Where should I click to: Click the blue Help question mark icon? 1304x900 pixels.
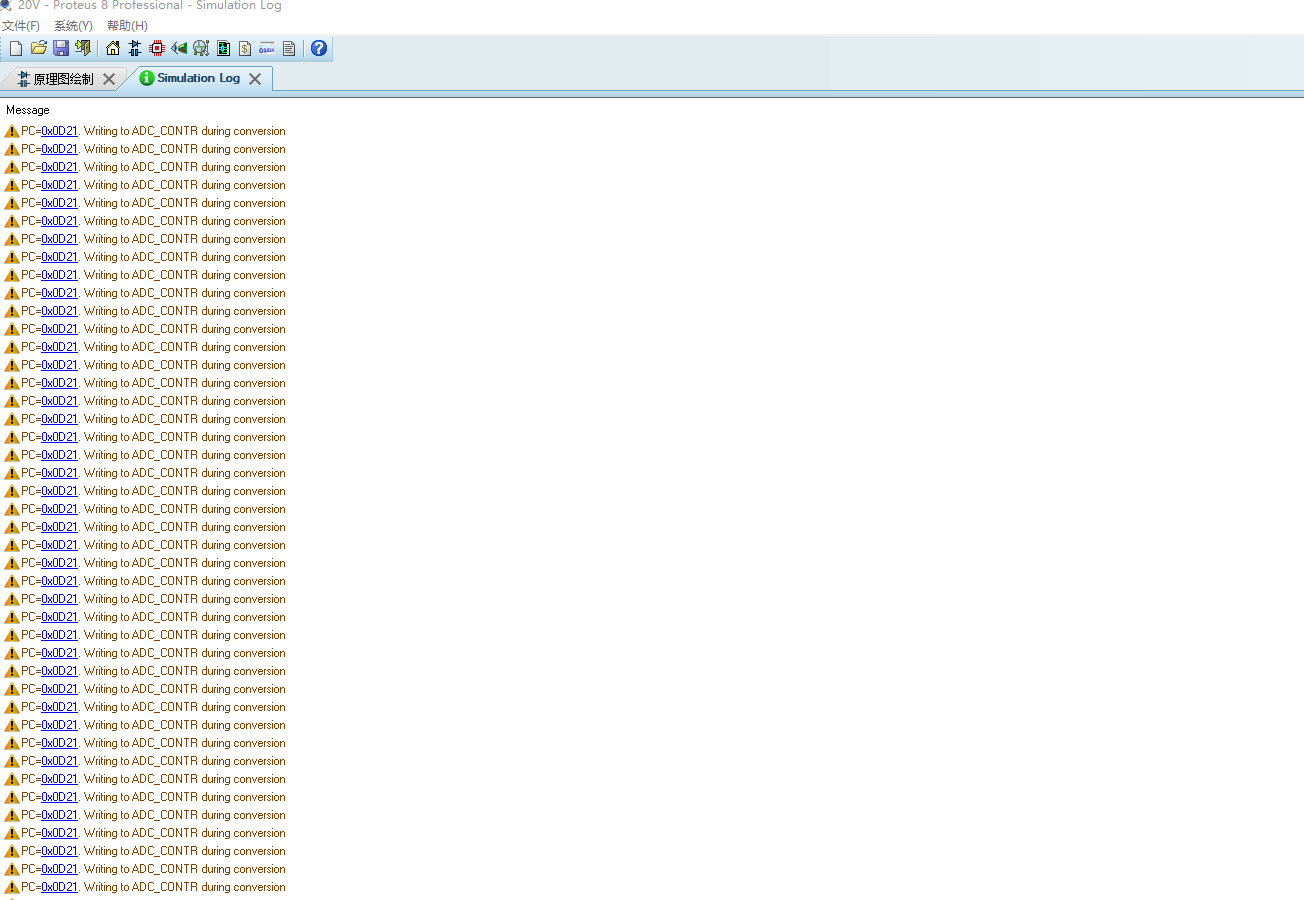319,48
